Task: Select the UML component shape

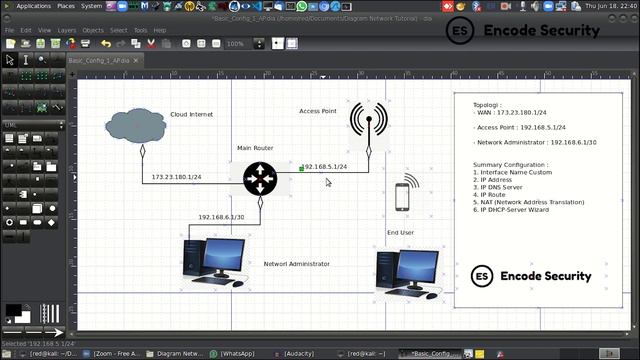Action: pos(23,194)
